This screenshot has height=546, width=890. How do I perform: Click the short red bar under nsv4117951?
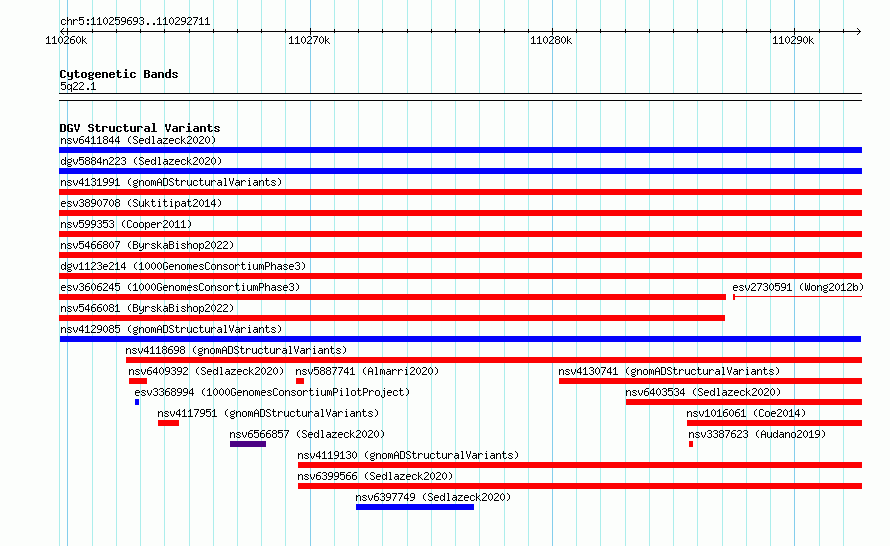168,423
